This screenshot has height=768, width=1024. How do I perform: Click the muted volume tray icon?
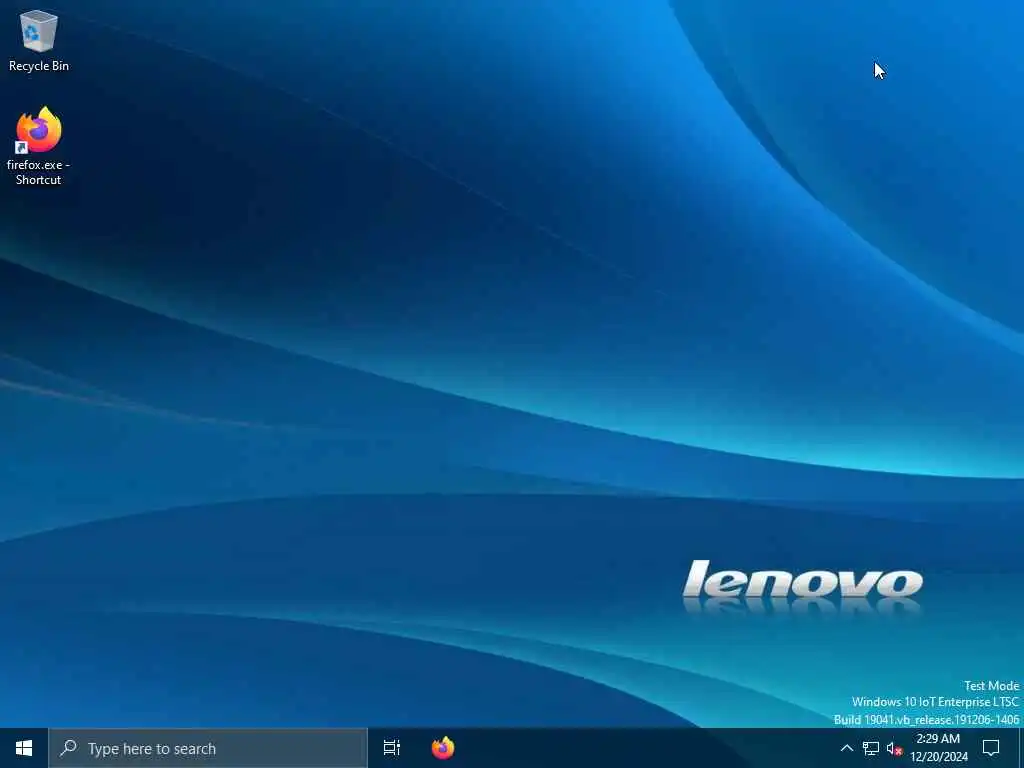coord(894,748)
